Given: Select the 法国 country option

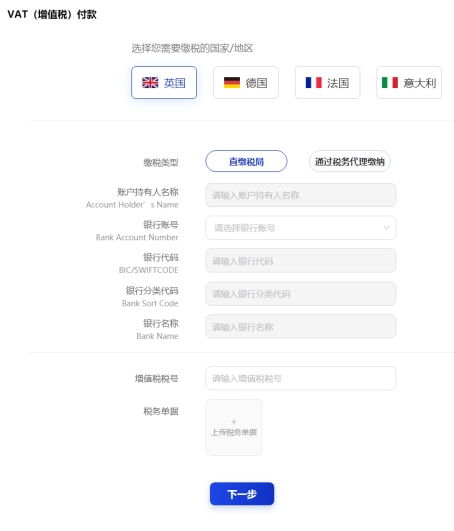Looking at the screenshot, I should click(x=327, y=83).
